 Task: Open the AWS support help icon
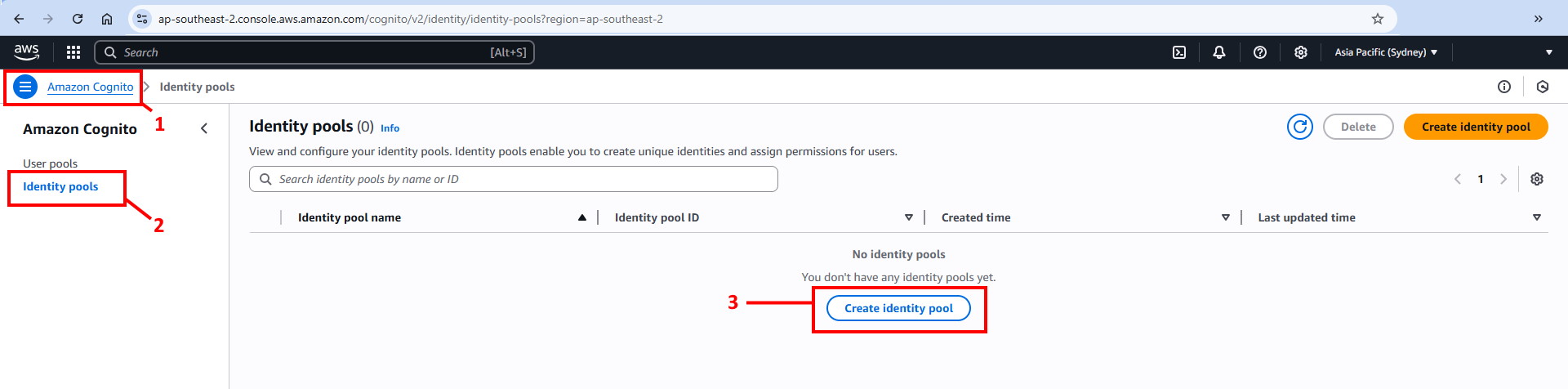point(1260,52)
